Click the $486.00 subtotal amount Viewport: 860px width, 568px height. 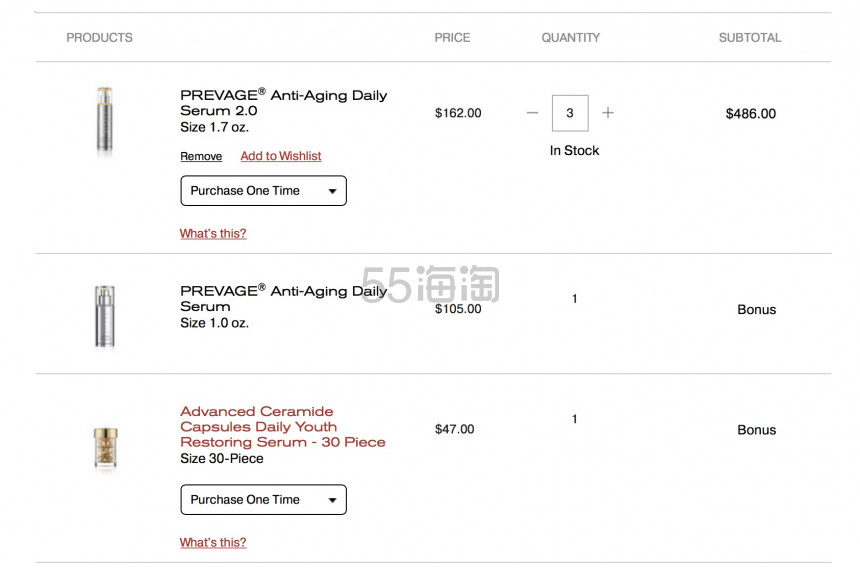750,113
